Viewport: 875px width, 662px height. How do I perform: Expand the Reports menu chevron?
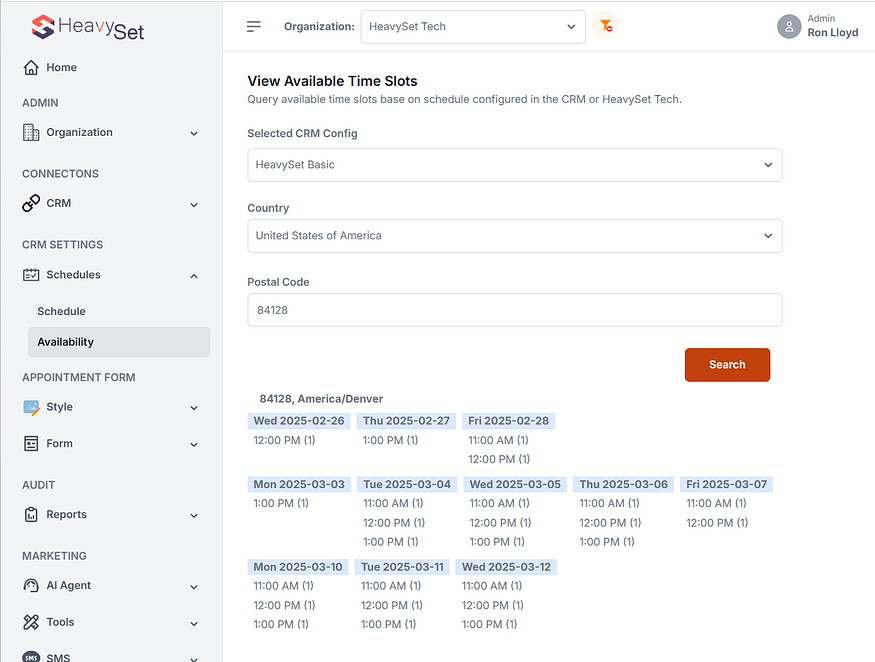194,516
